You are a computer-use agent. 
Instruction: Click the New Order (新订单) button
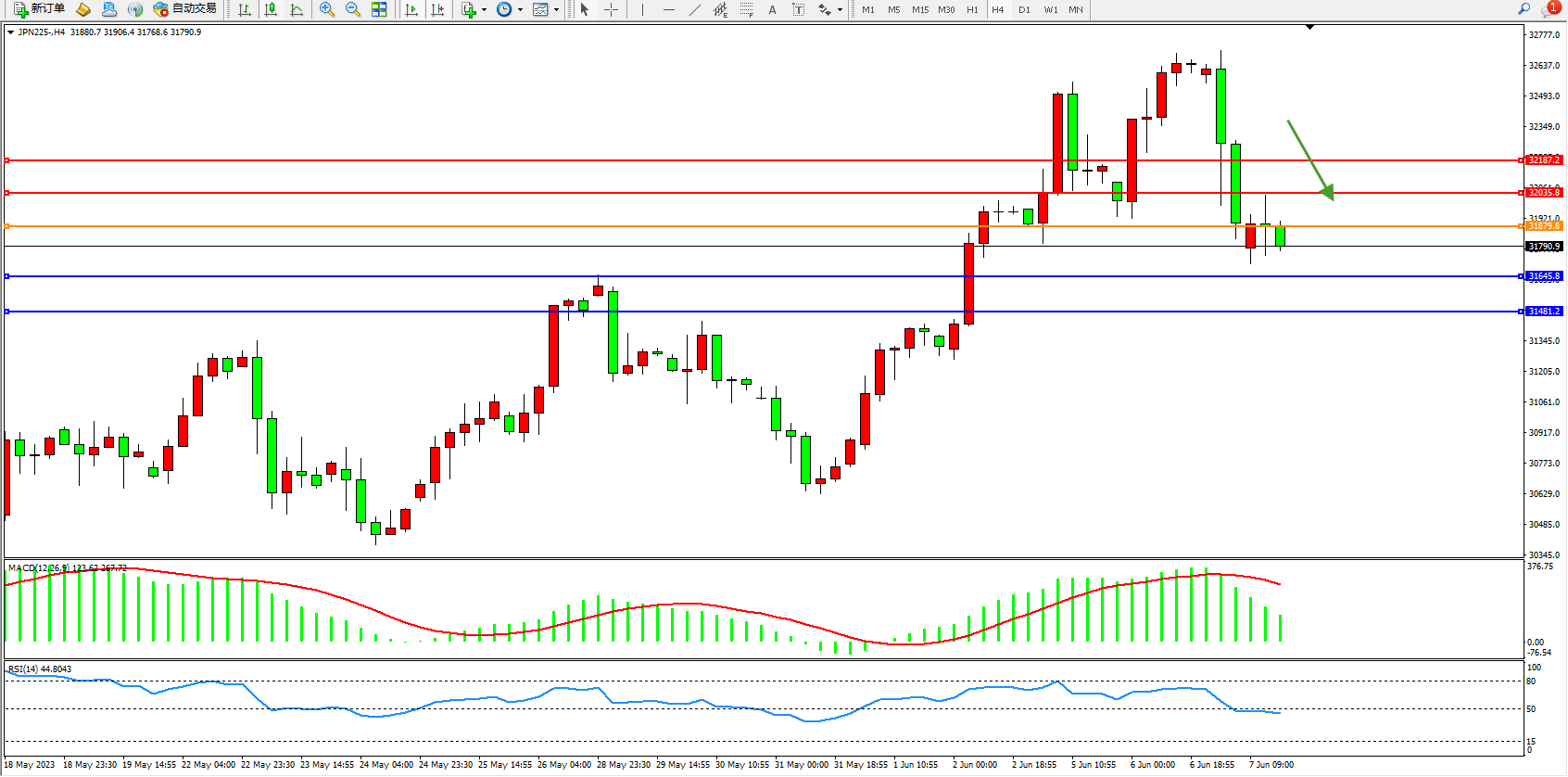[39, 9]
